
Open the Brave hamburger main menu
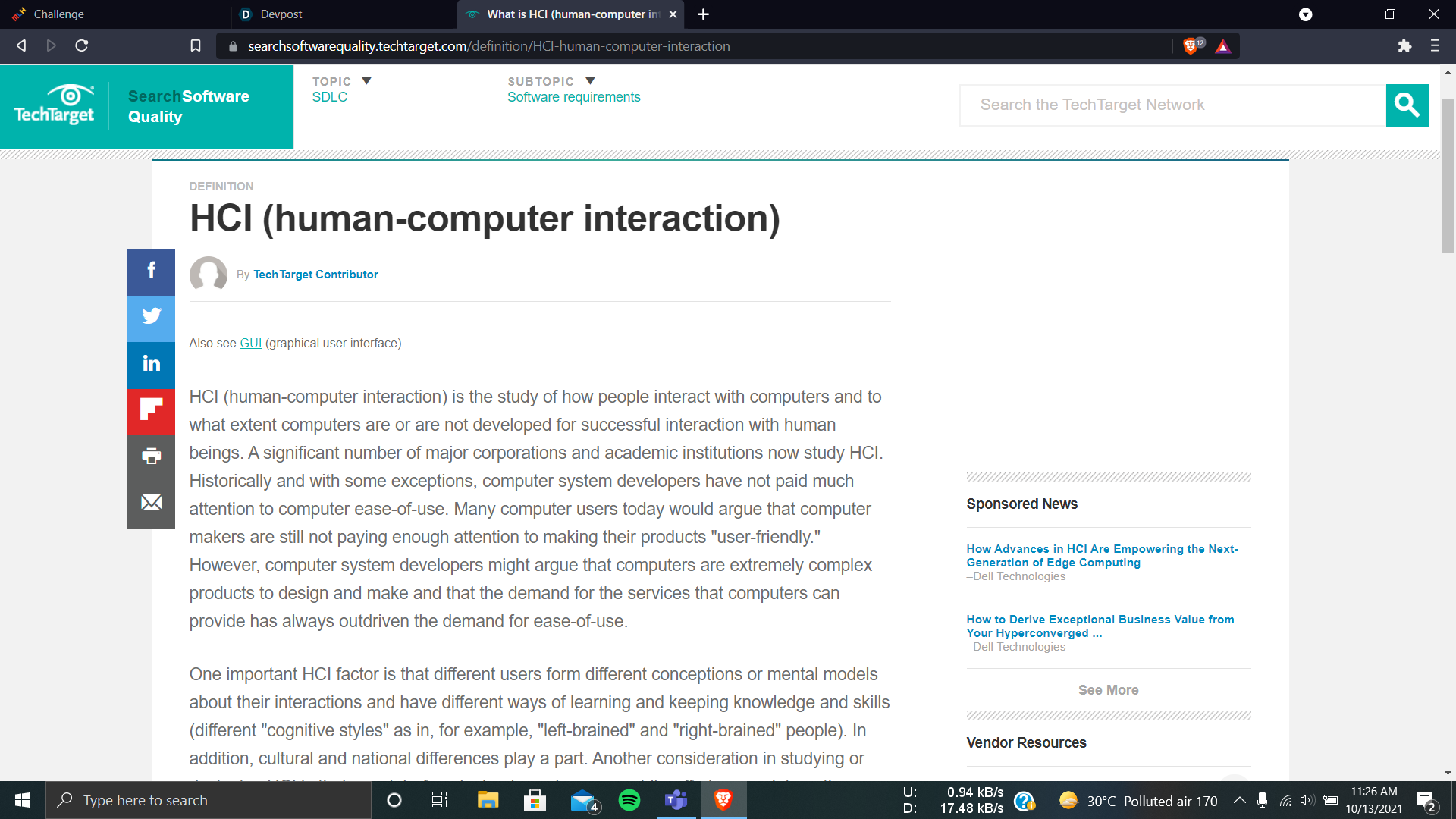click(x=1435, y=46)
